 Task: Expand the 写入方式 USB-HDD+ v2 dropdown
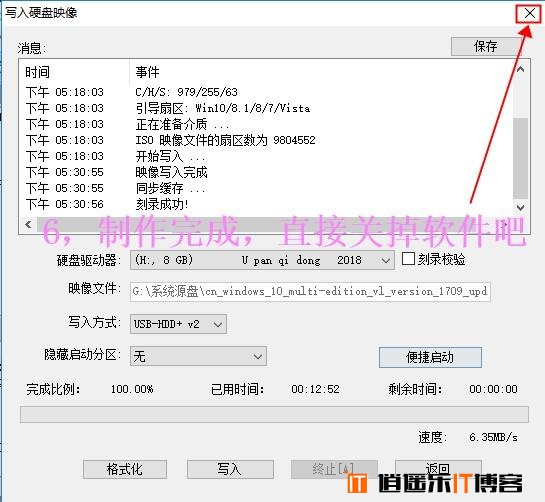pyautogui.click(x=178, y=324)
